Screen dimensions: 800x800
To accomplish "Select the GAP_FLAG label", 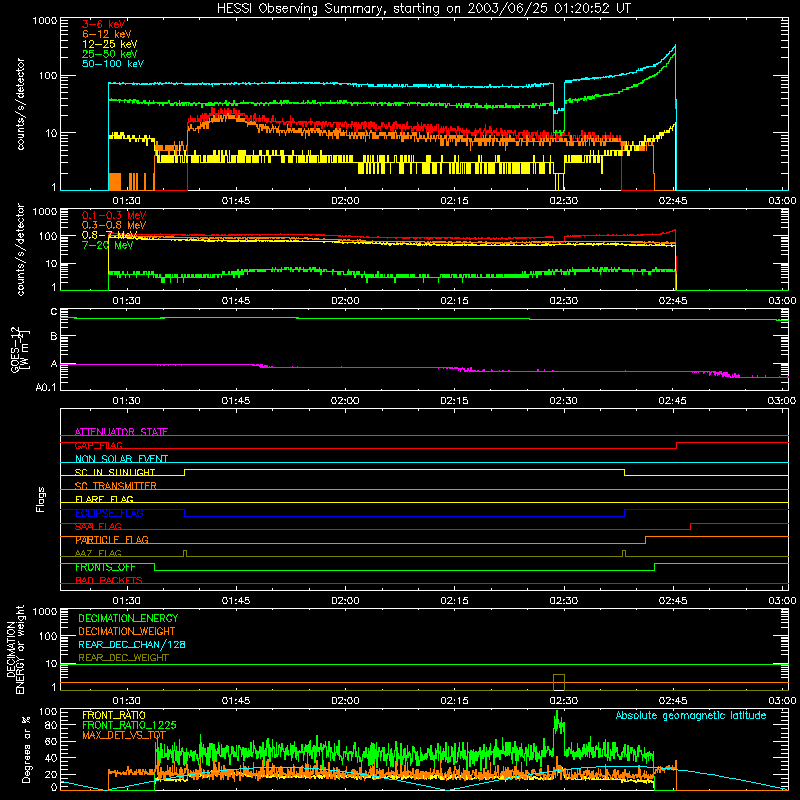I will click(98, 445).
